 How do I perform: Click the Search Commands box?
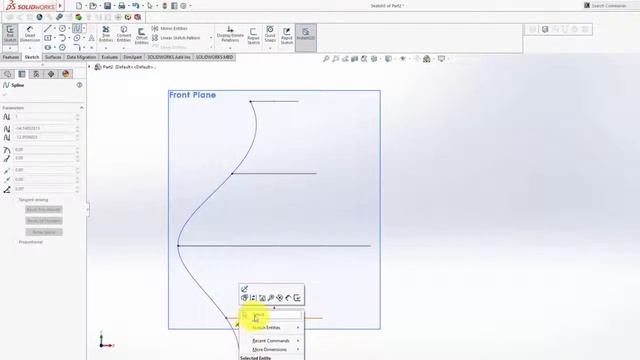(608, 6)
